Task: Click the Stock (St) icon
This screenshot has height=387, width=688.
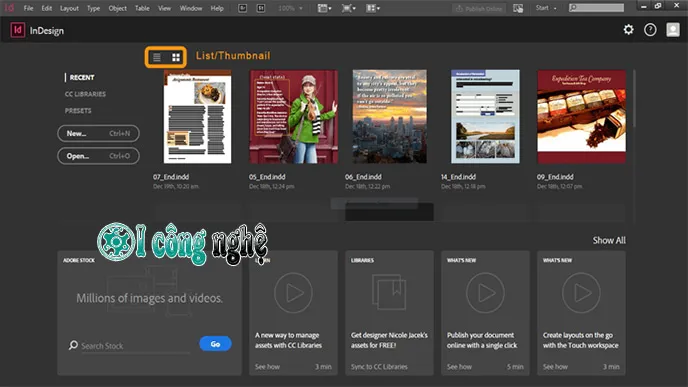Action: coord(261,8)
